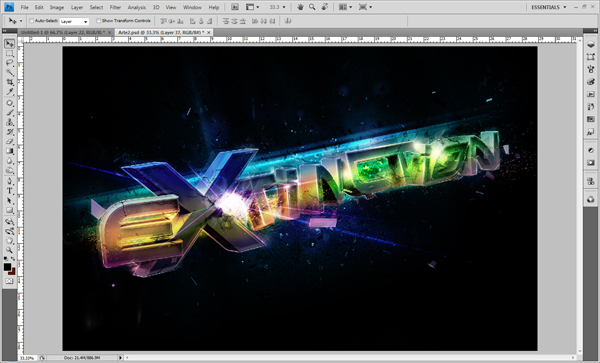Select the Horizontal Type tool
Image resolution: width=600 pixels, height=363 pixels.
tap(10, 191)
